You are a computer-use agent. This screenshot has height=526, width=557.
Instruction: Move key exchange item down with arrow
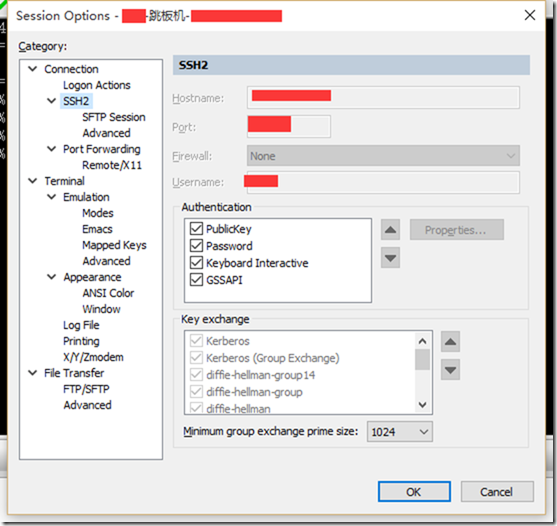tap(450, 370)
